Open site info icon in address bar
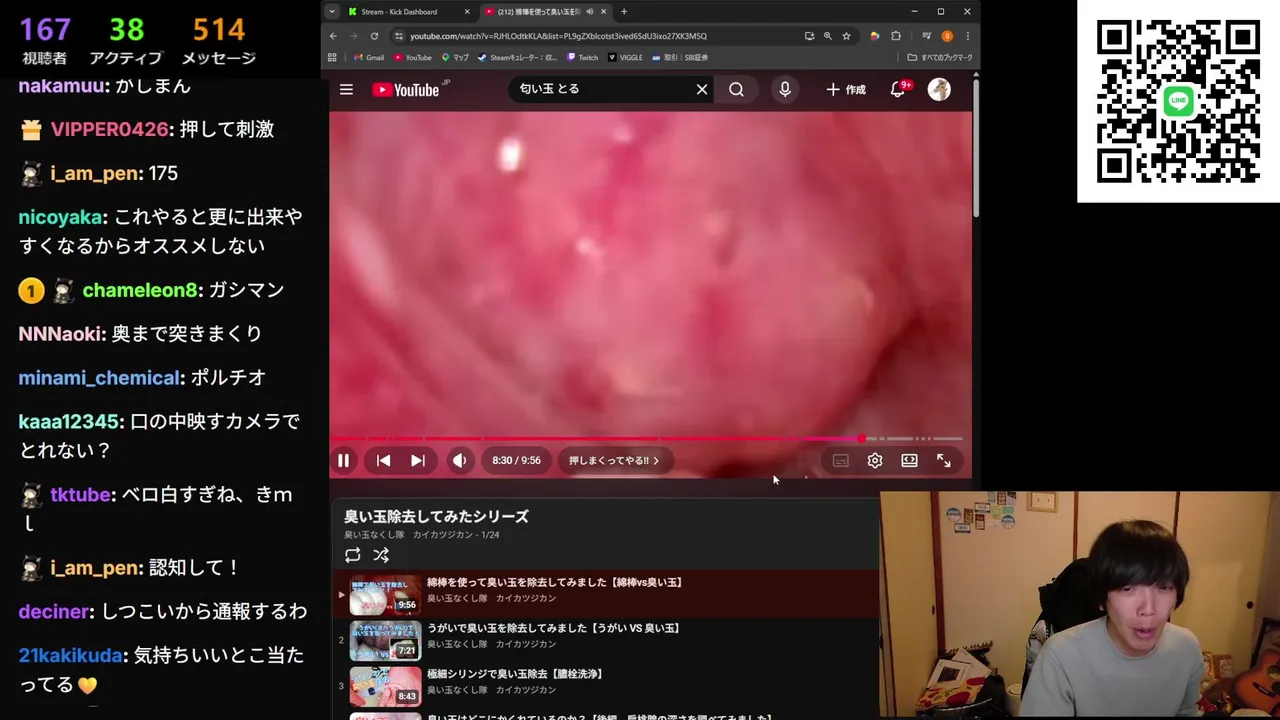Image resolution: width=1280 pixels, height=720 pixels. [x=399, y=36]
